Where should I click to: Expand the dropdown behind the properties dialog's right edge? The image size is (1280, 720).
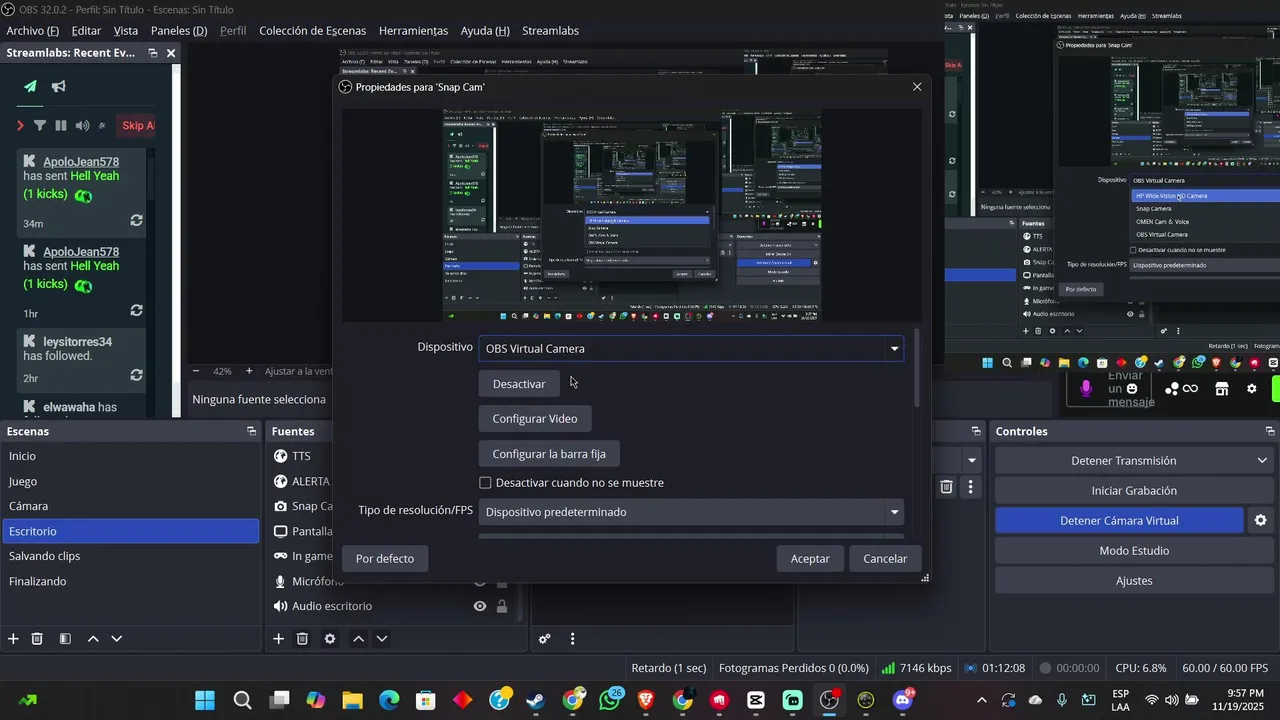pos(971,460)
